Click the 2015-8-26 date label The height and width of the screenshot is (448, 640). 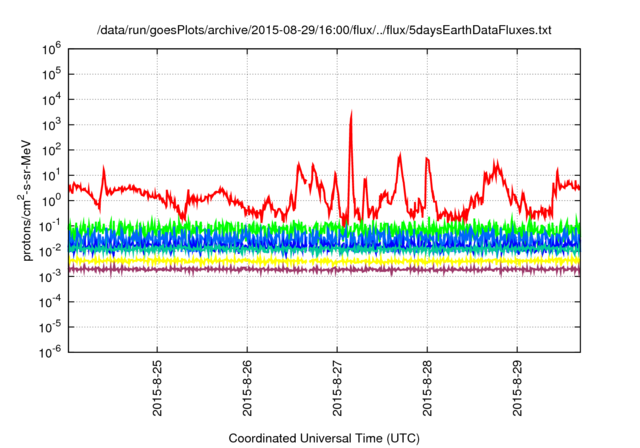coord(247,388)
